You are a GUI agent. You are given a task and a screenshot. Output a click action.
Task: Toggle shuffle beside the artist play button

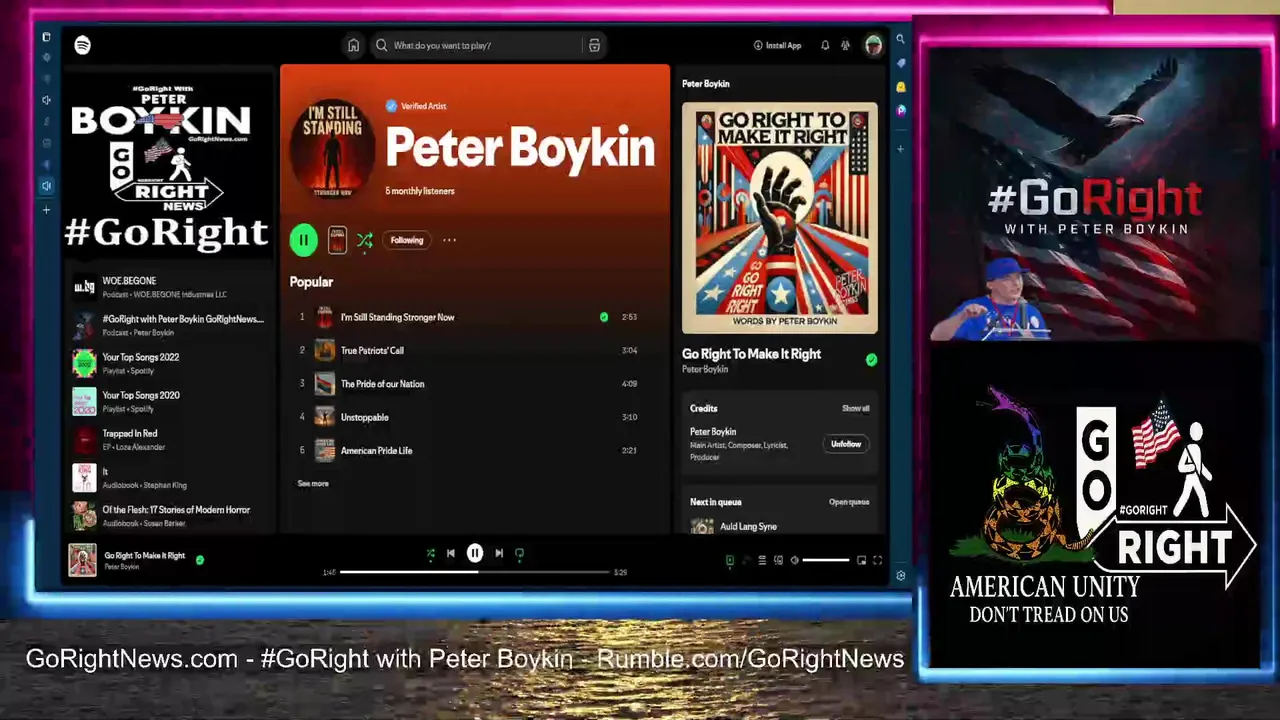click(365, 240)
